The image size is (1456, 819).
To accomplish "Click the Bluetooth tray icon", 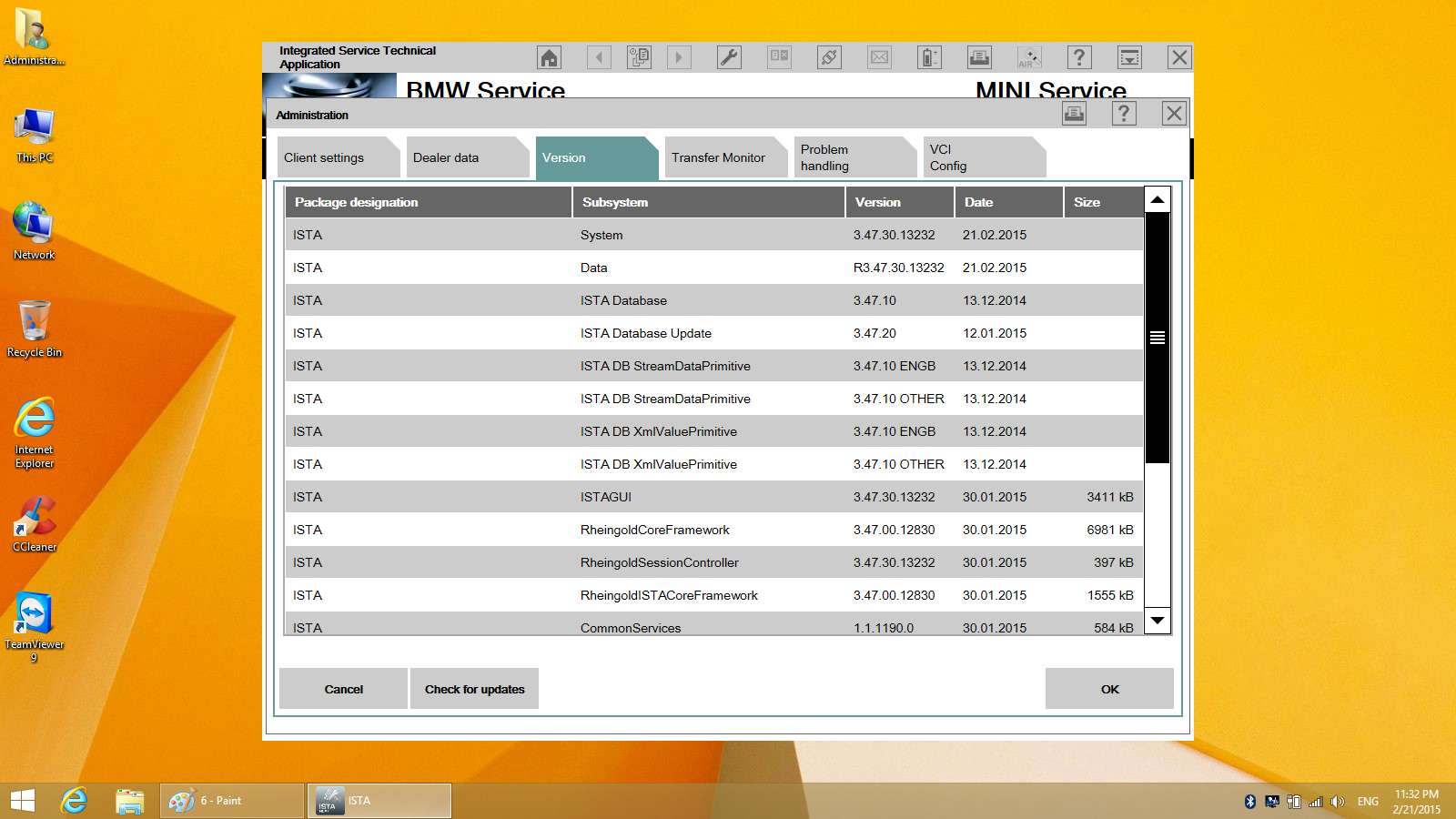I will click(1250, 802).
